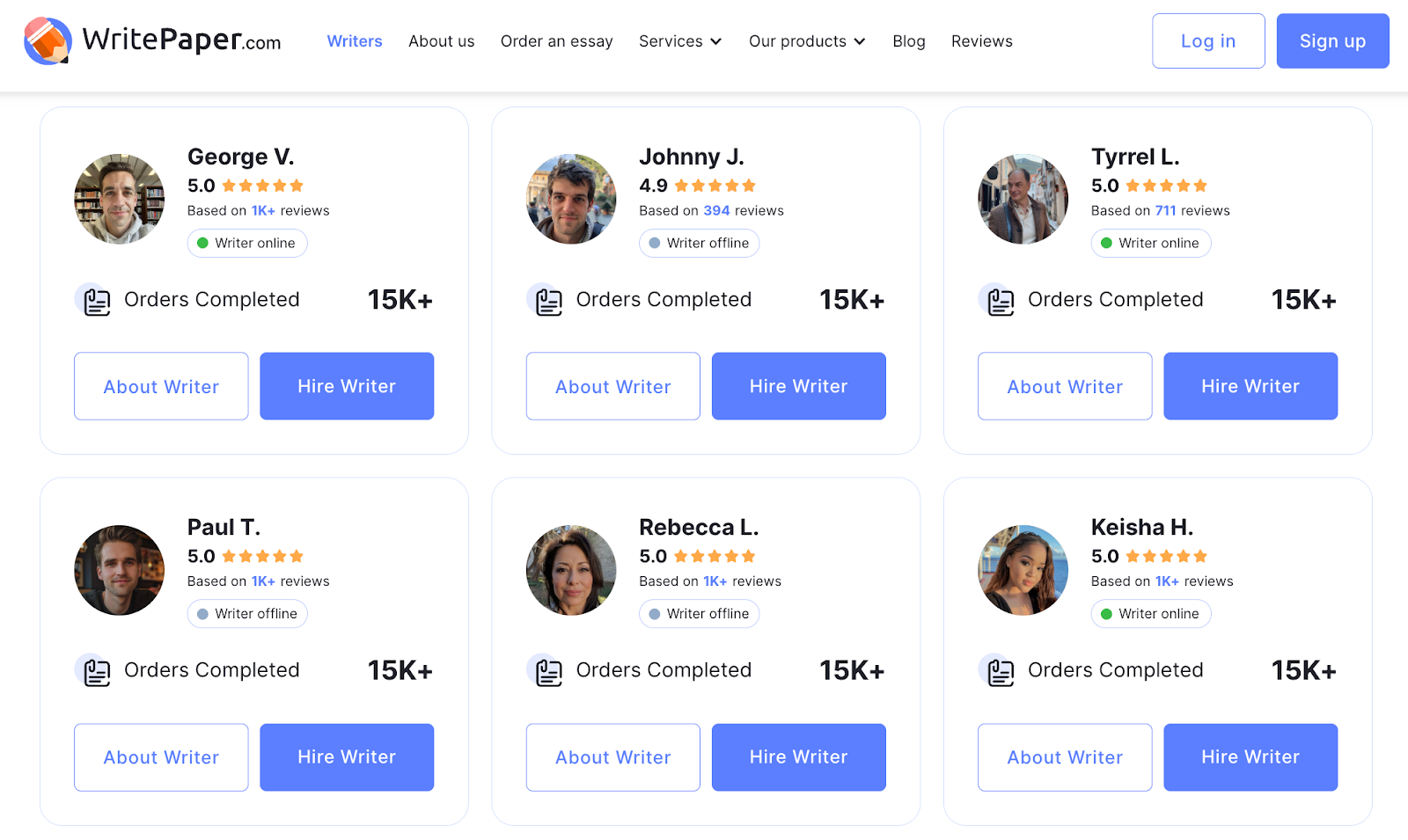
Task: Click Johnny J.'s Writer offline status badge
Action: (699, 243)
